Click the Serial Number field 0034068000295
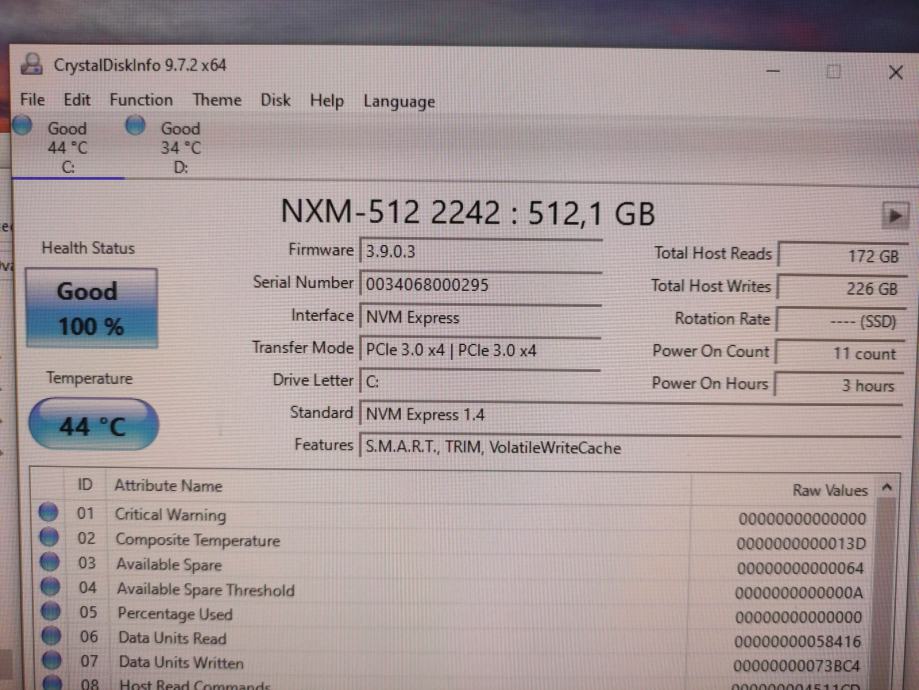Viewport: 919px width, 690px height. click(x=481, y=285)
